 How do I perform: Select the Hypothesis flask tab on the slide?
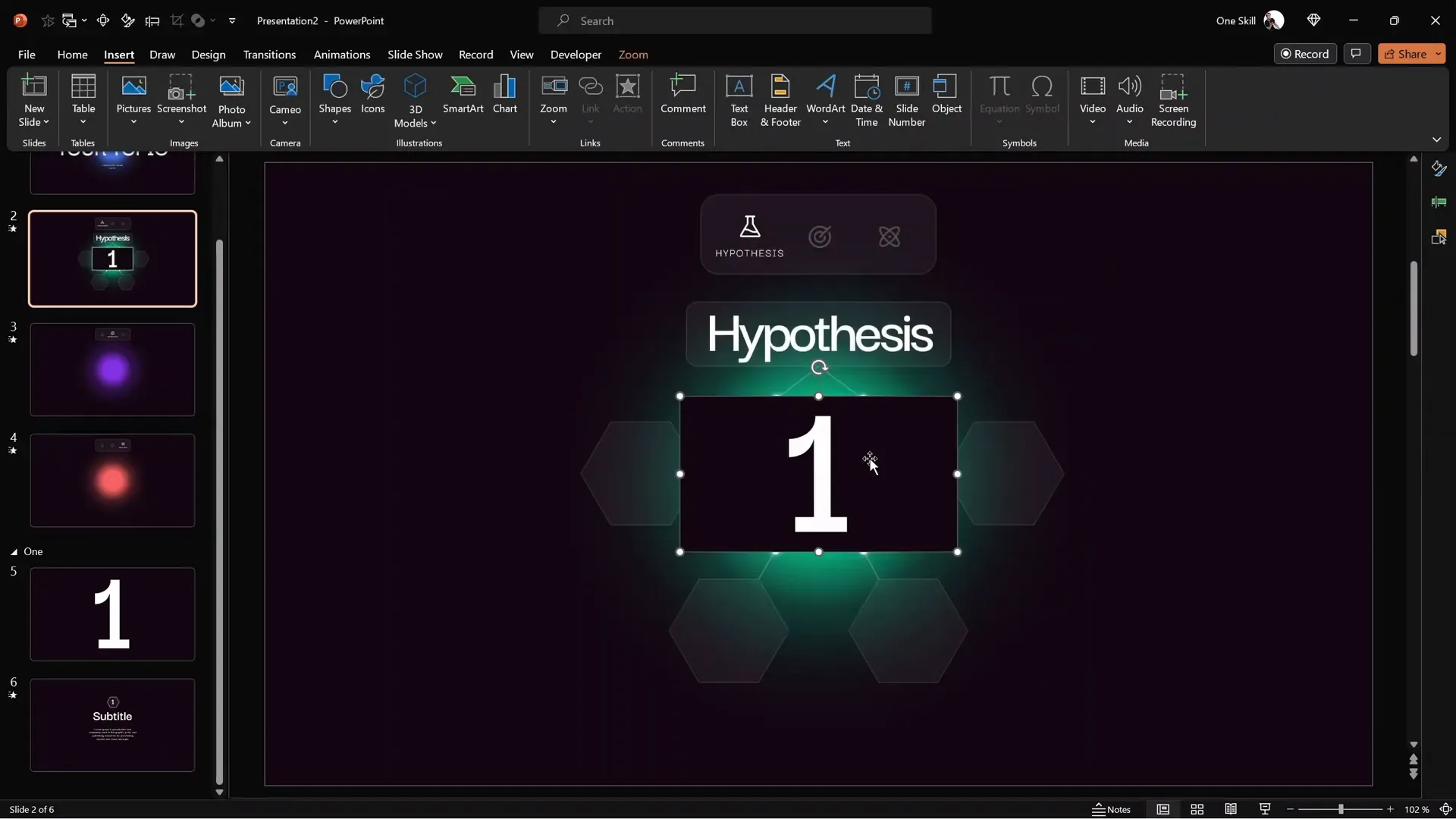pyautogui.click(x=749, y=236)
